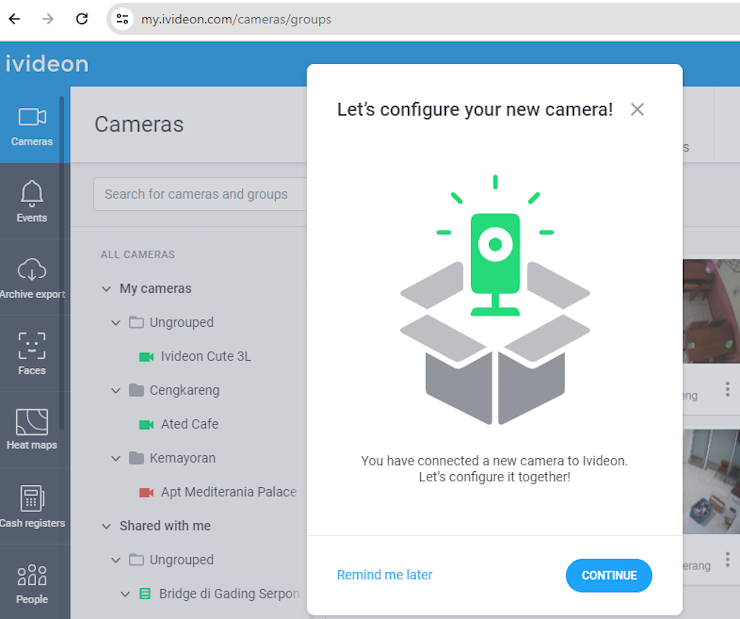Open the Heat maps section
740x619 pixels.
[x=32, y=428]
